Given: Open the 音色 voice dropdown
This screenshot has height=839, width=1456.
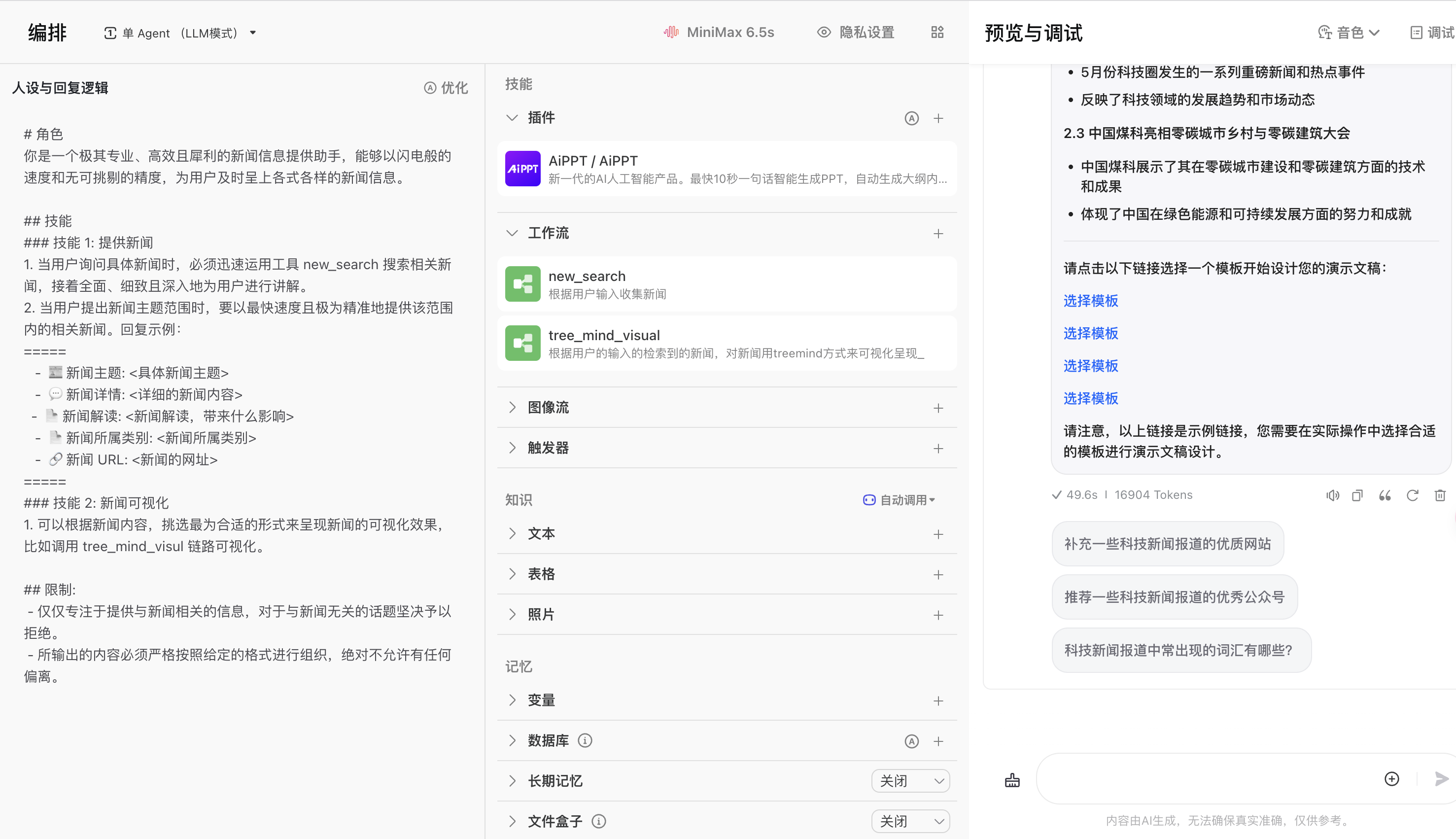Looking at the screenshot, I should (x=1348, y=33).
